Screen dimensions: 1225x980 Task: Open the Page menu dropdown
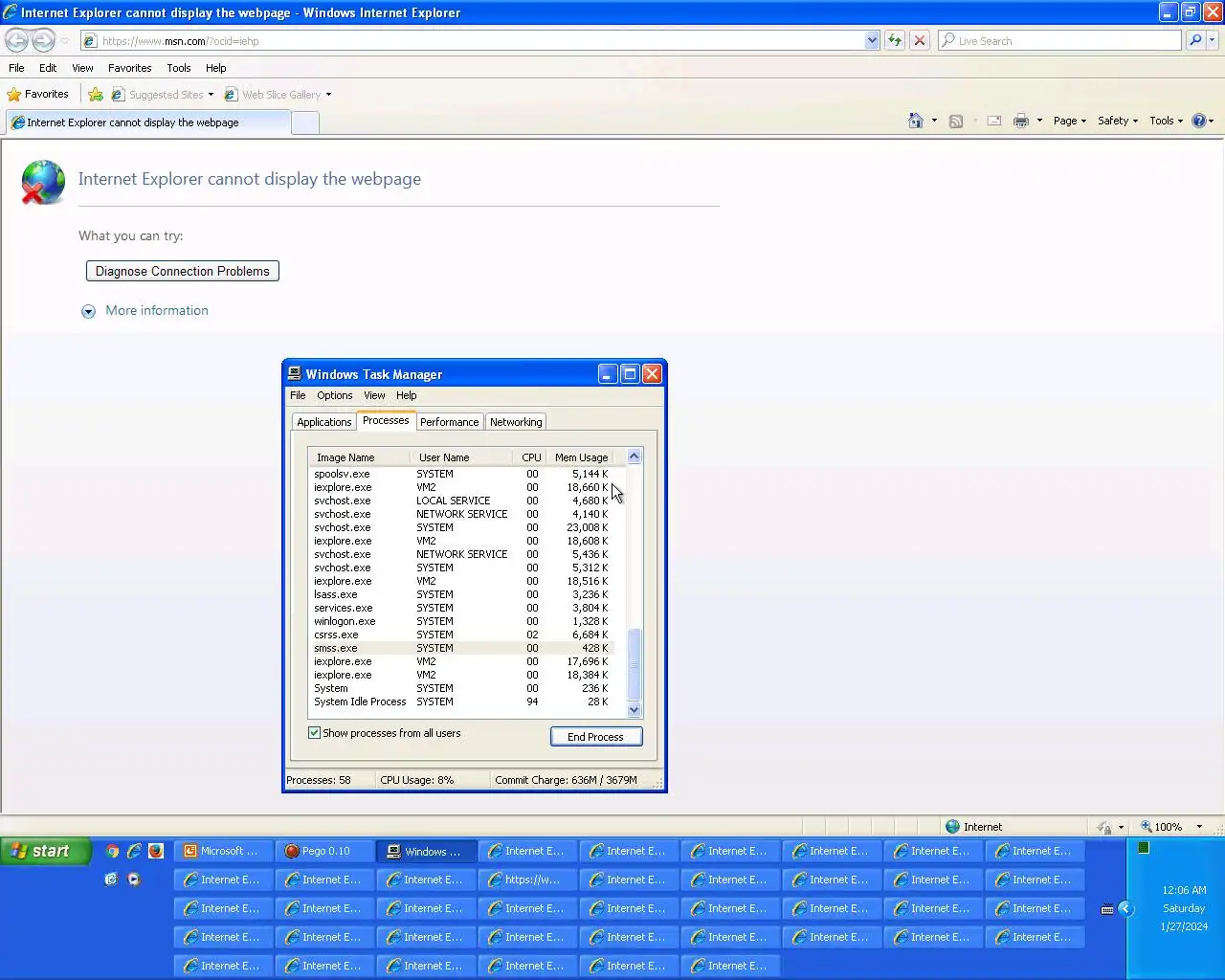coord(1070,121)
